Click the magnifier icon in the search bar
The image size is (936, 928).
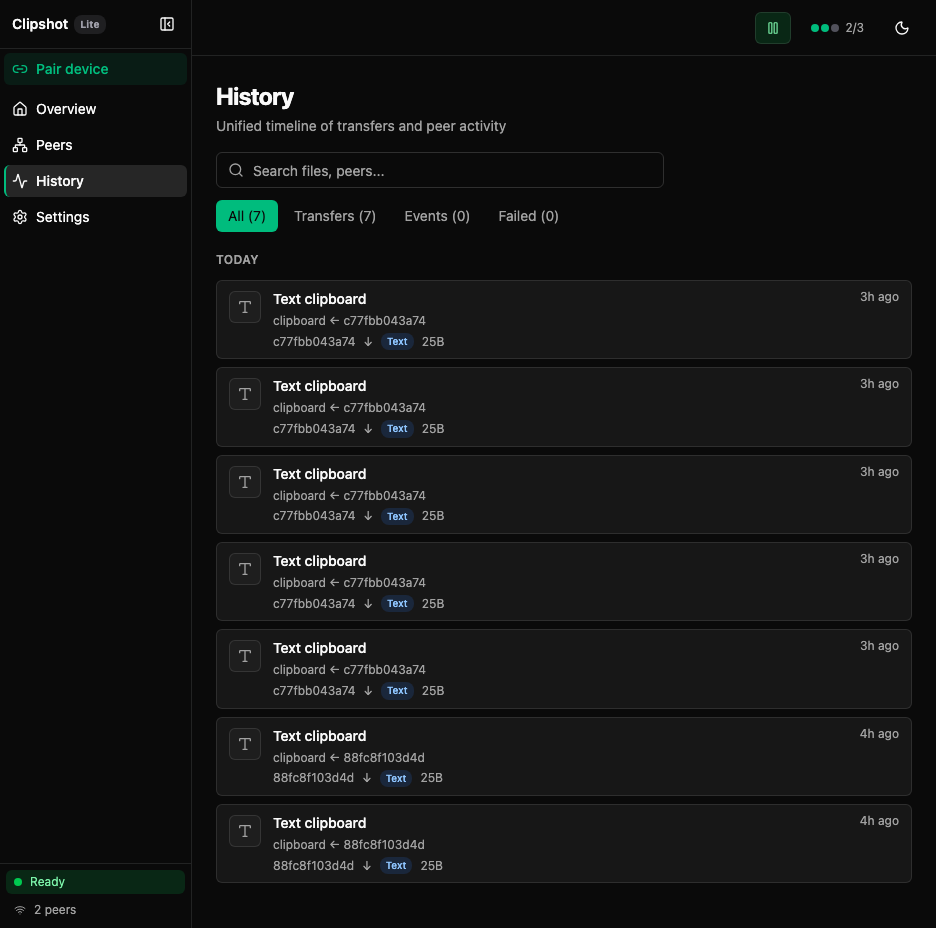(x=236, y=170)
